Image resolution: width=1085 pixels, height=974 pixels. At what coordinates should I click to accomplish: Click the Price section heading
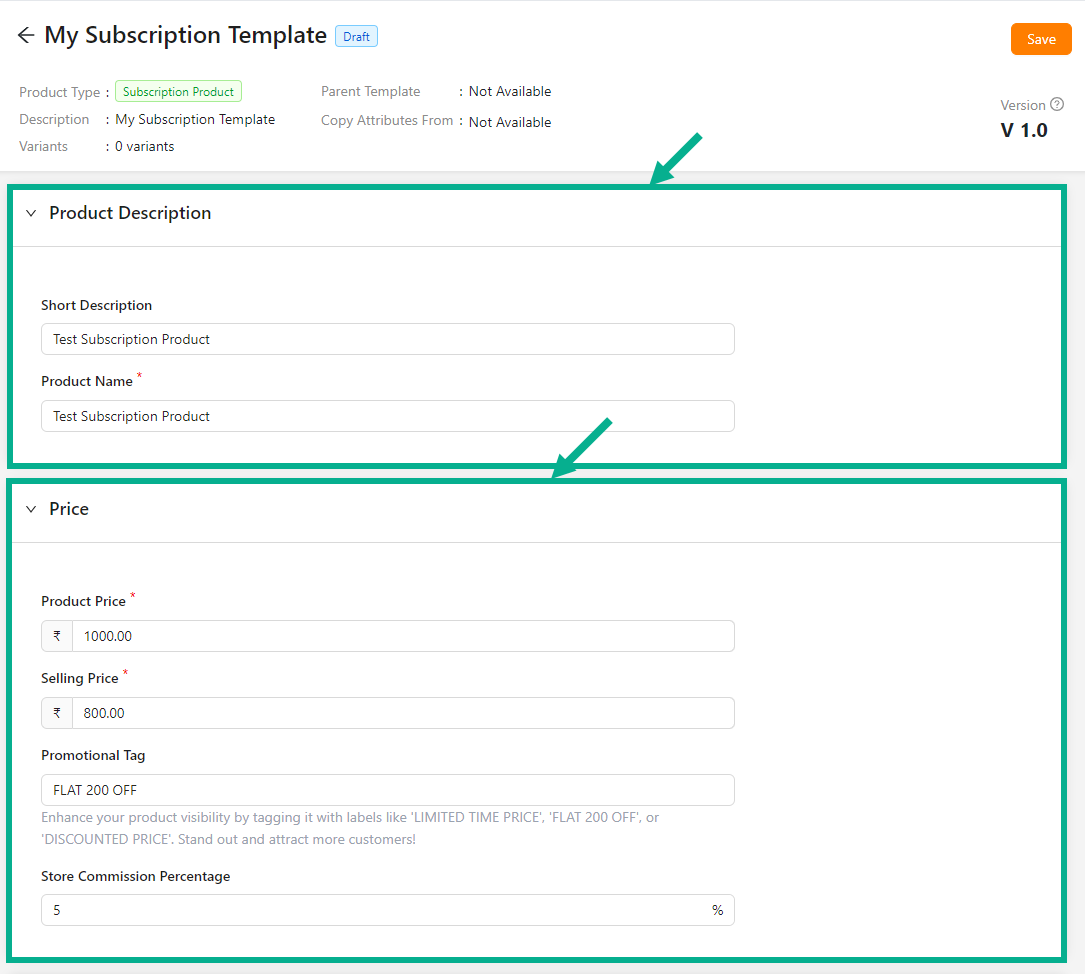click(x=69, y=509)
